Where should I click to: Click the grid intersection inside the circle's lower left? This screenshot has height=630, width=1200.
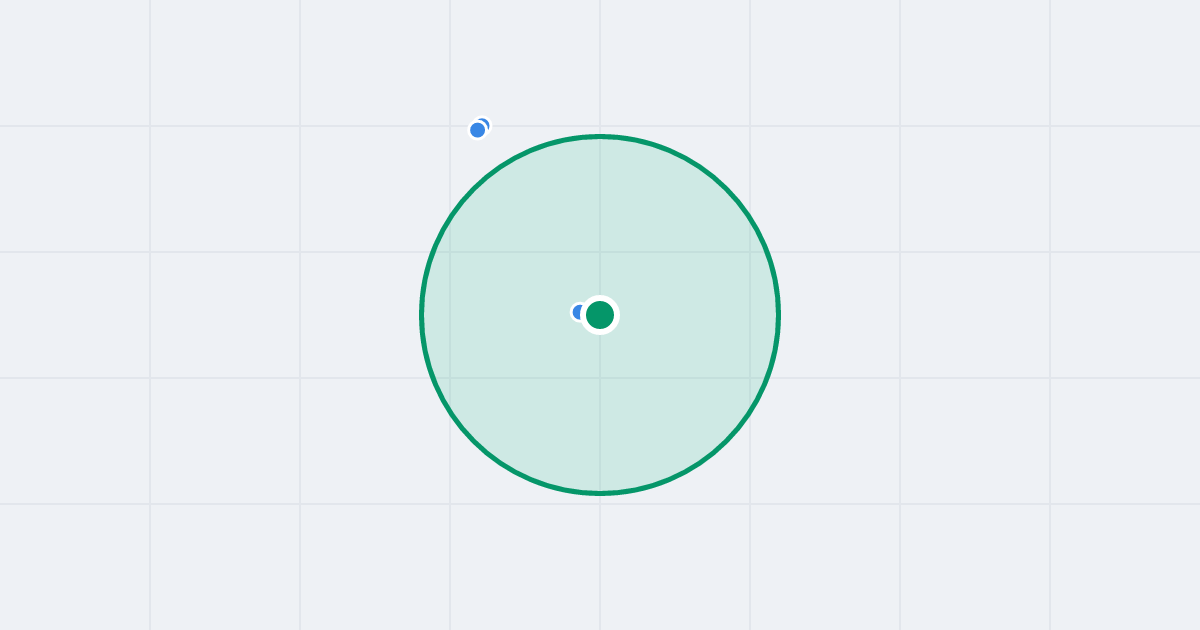click(x=450, y=378)
